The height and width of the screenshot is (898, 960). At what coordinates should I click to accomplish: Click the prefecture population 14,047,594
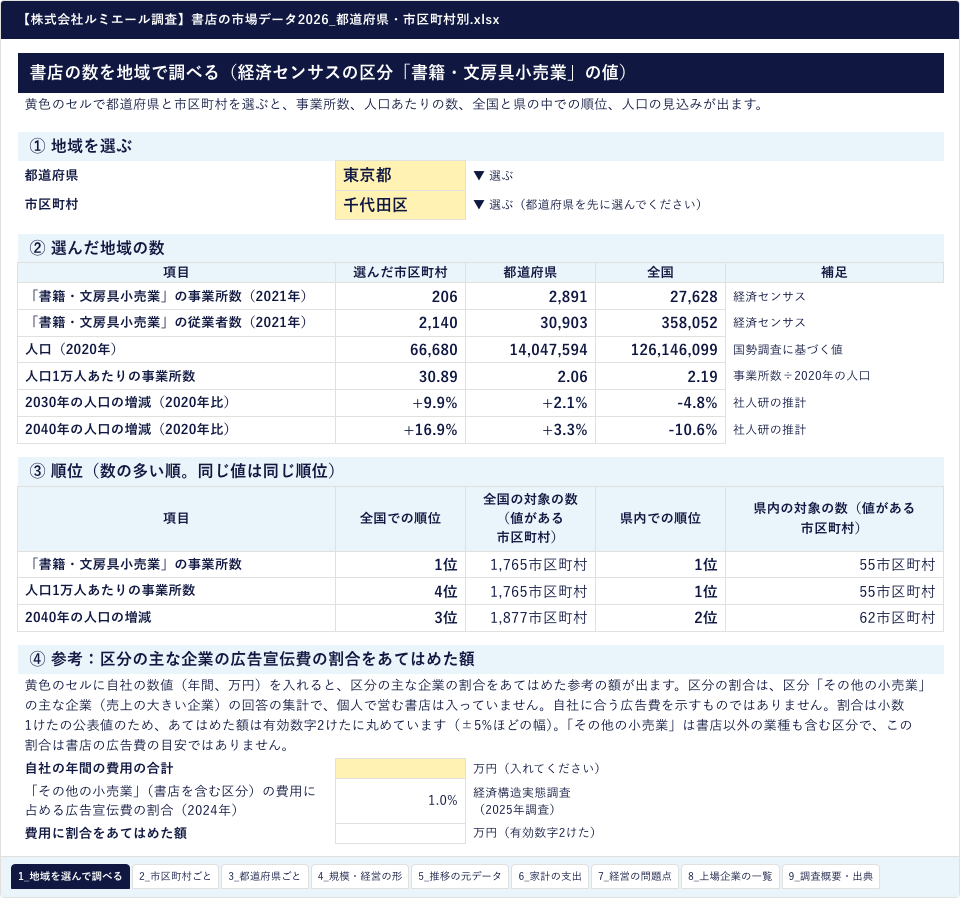pos(530,350)
